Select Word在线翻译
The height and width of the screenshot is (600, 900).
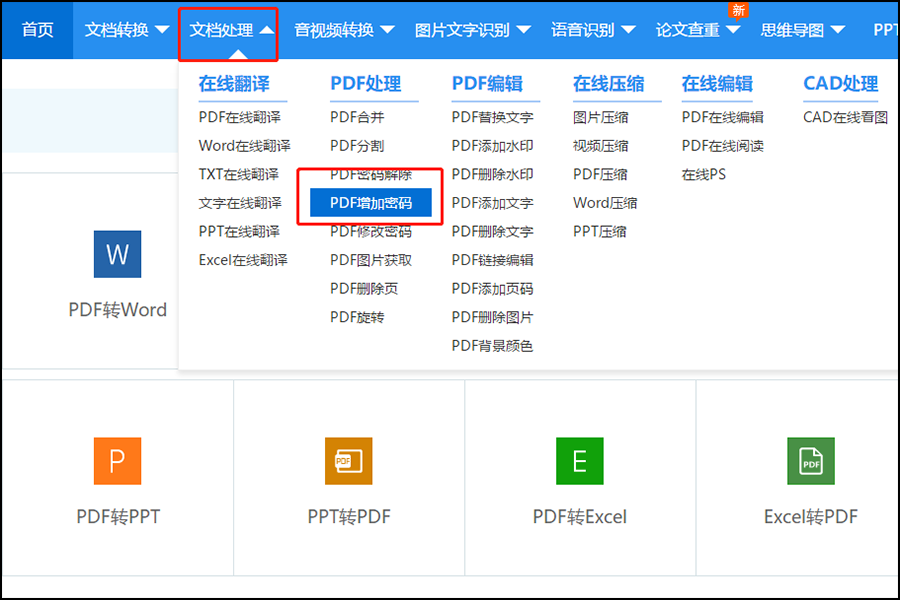[x=245, y=146]
